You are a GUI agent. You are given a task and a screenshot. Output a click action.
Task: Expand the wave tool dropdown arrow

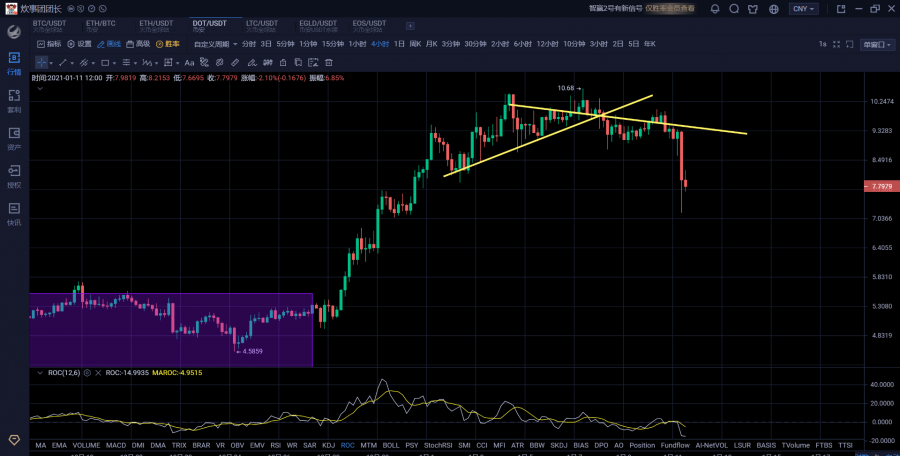[x=157, y=63]
